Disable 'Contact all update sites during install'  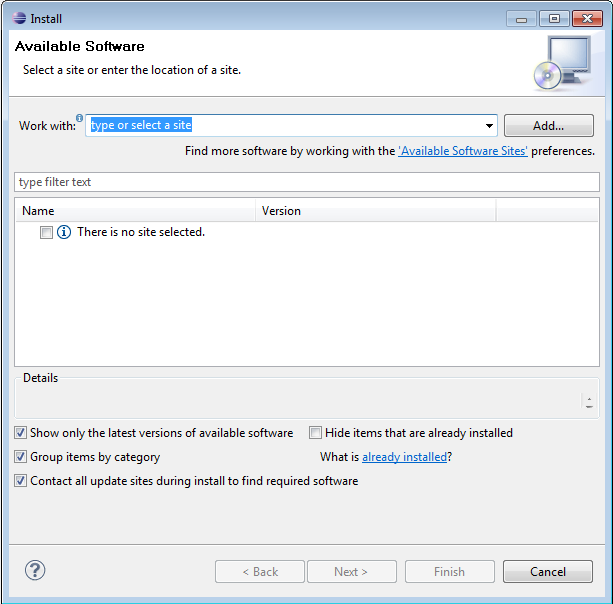tap(21, 481)
